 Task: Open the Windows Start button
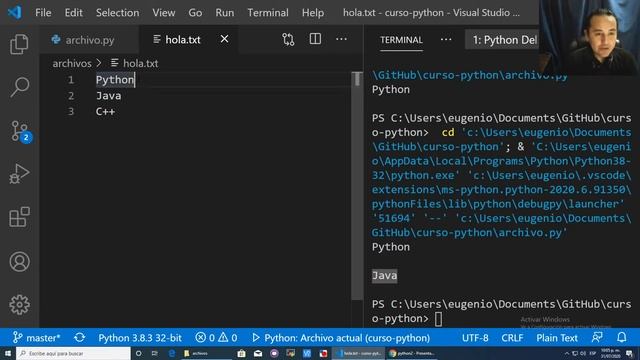(8, 353)
